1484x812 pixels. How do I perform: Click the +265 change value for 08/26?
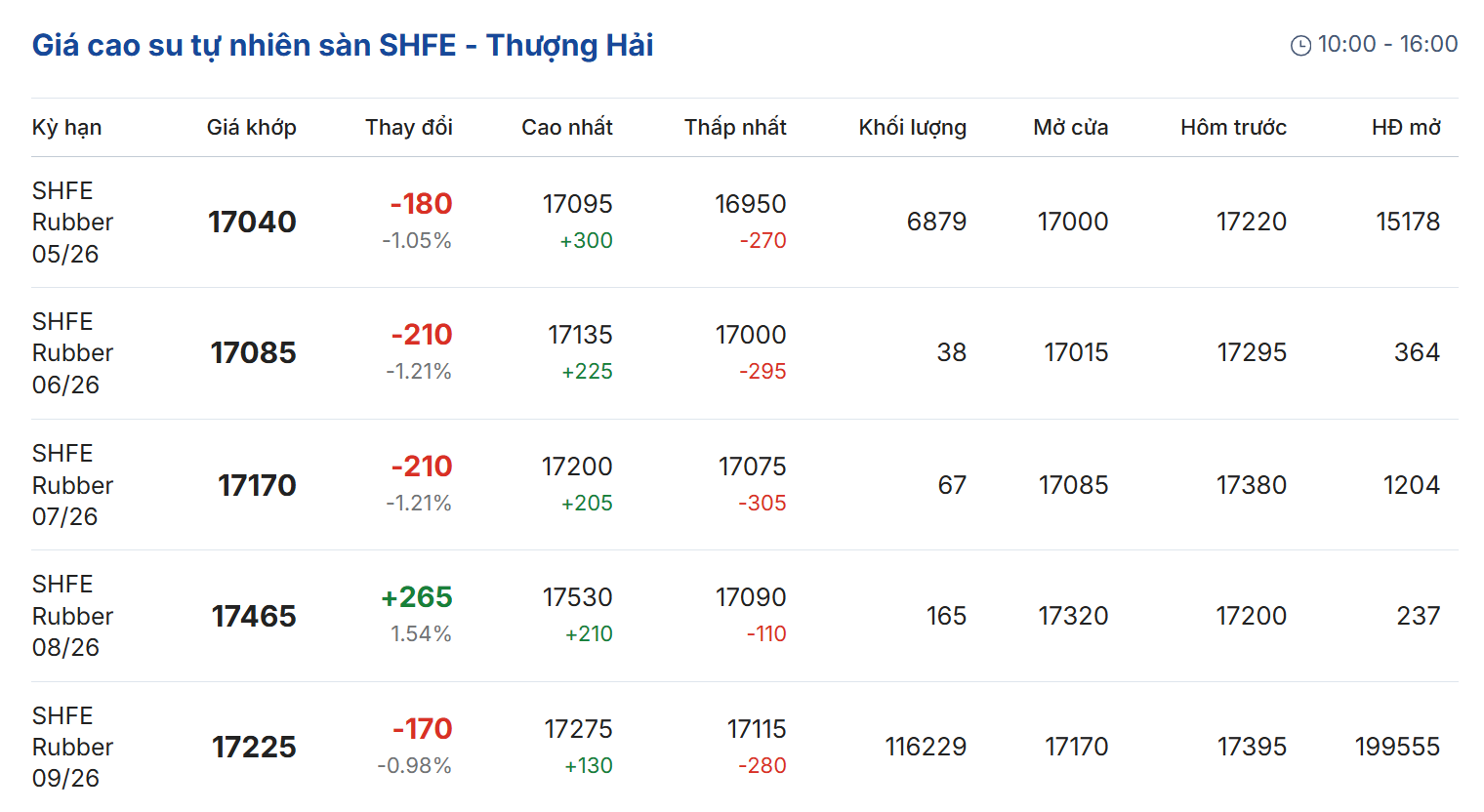click(x=417, y=597)
